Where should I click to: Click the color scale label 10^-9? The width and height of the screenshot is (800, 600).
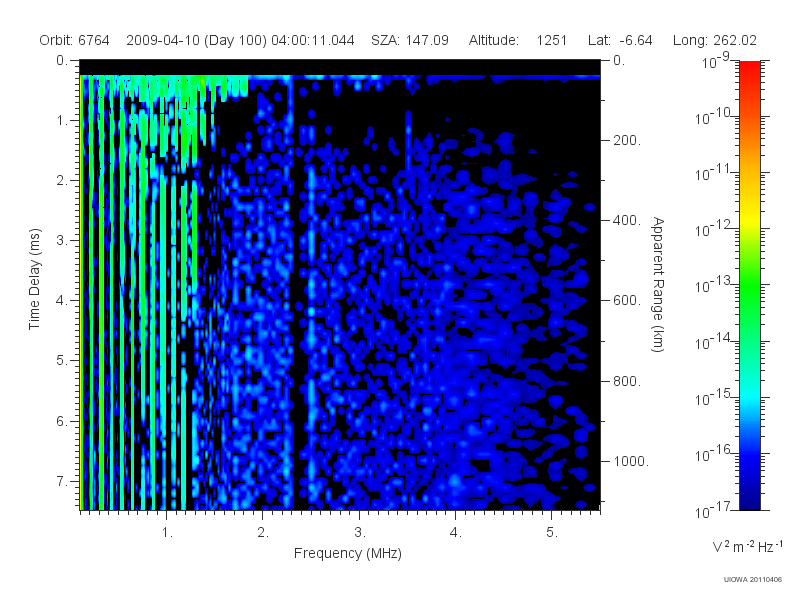coord(716,61)
